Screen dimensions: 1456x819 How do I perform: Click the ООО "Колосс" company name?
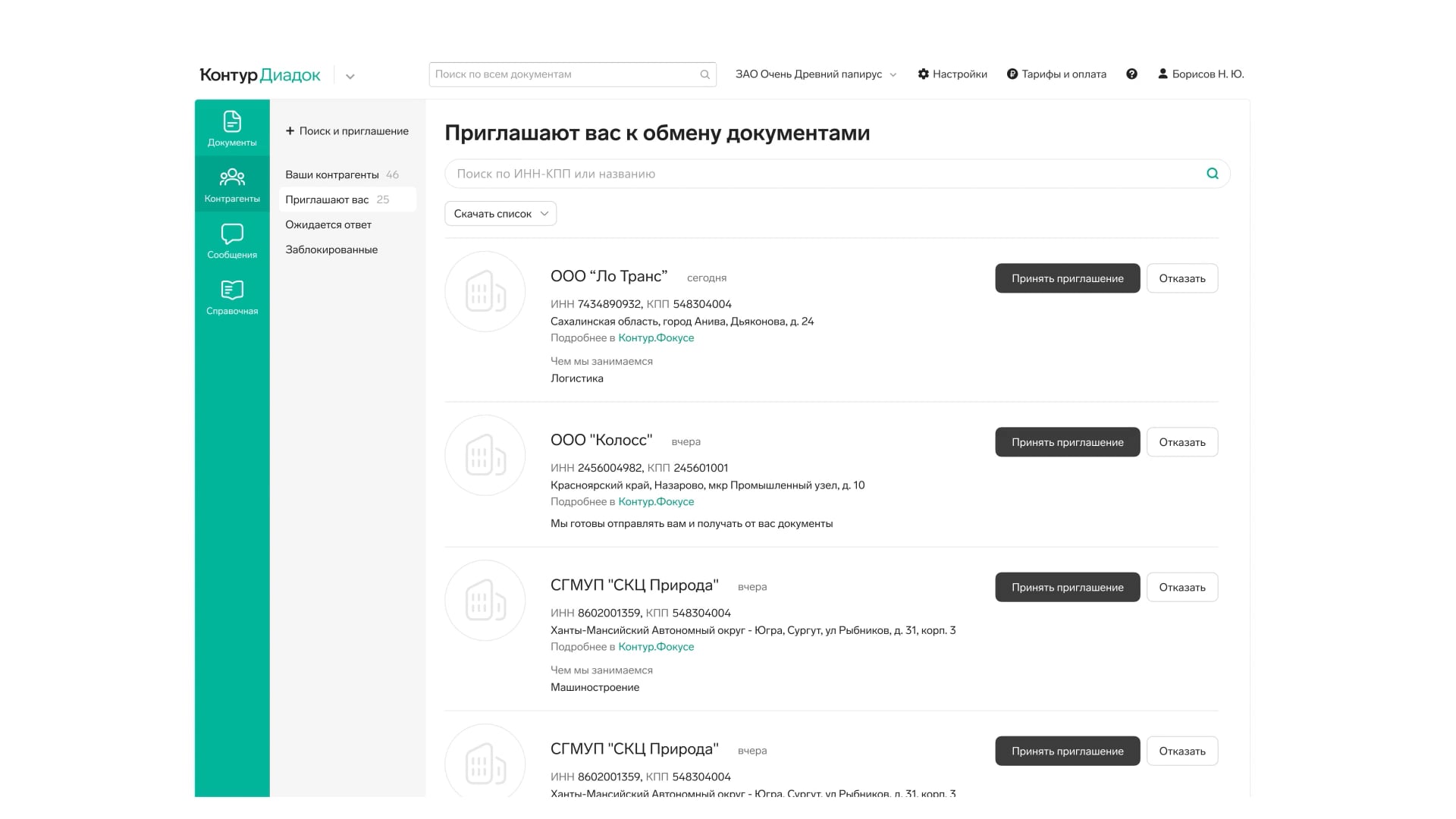coord(601,441)
